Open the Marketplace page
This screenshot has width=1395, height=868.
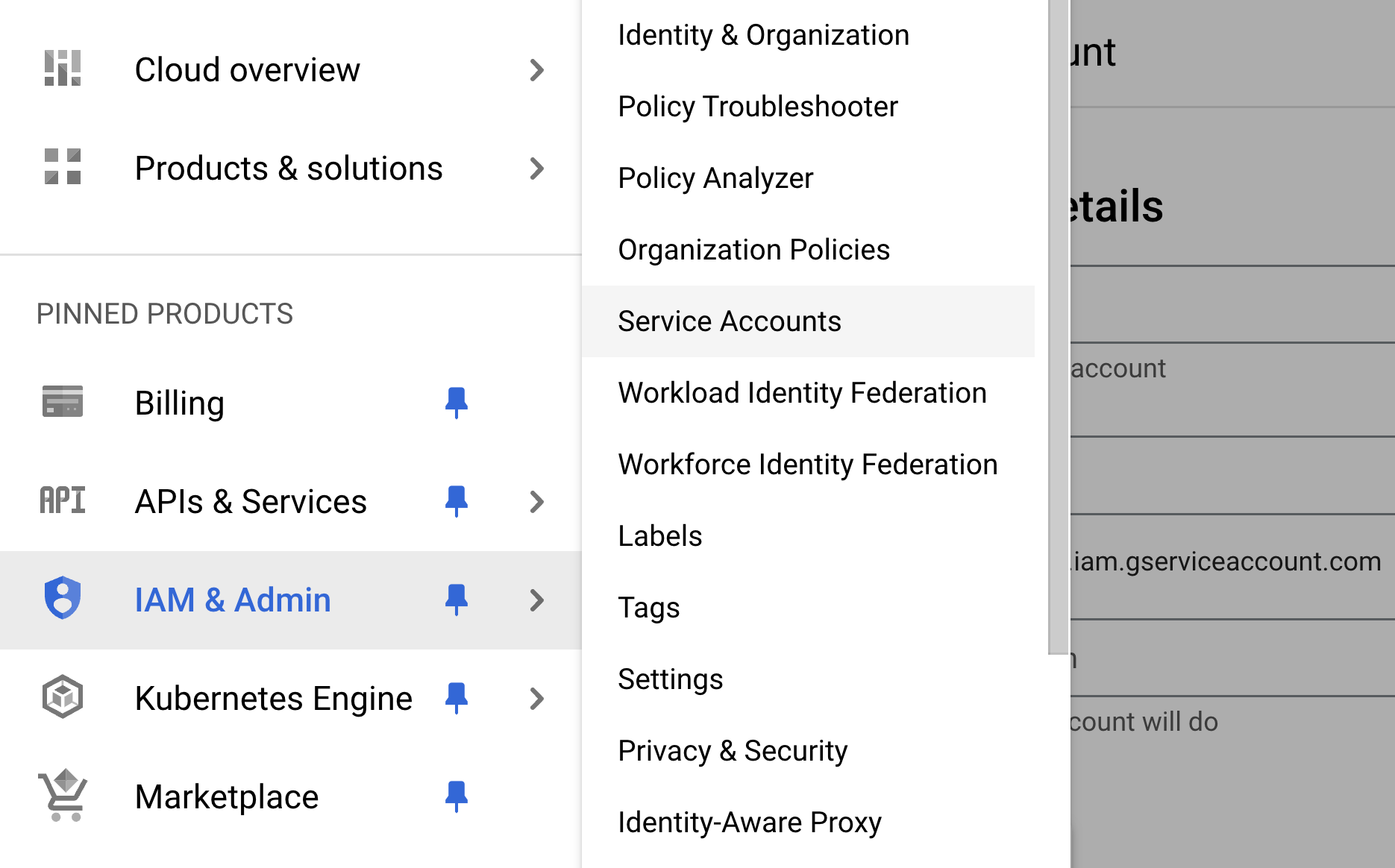click(227, 797)
